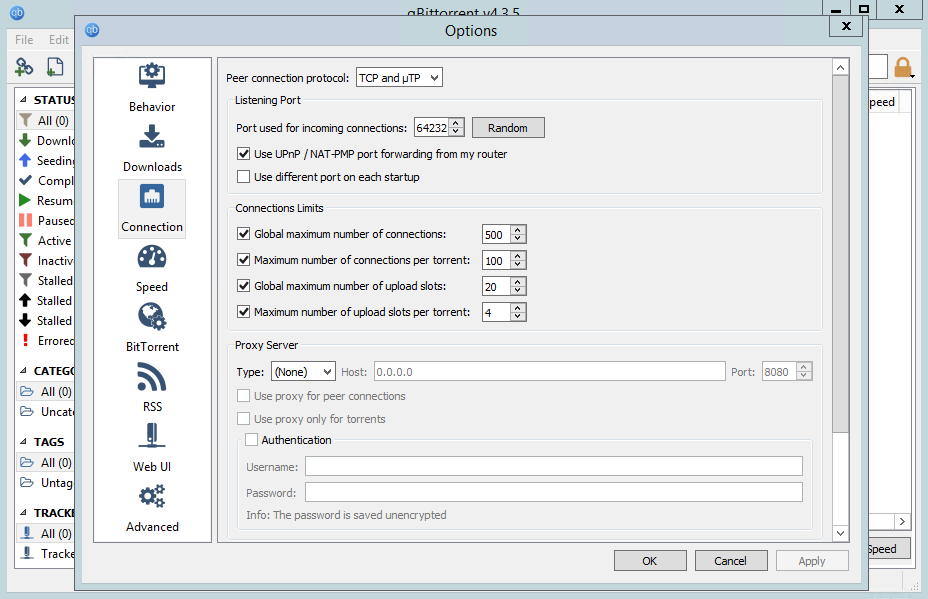This screenshot has height=599, width=928.
Task: Select the Inactive red funnel filter
Action: coord(25,260)
